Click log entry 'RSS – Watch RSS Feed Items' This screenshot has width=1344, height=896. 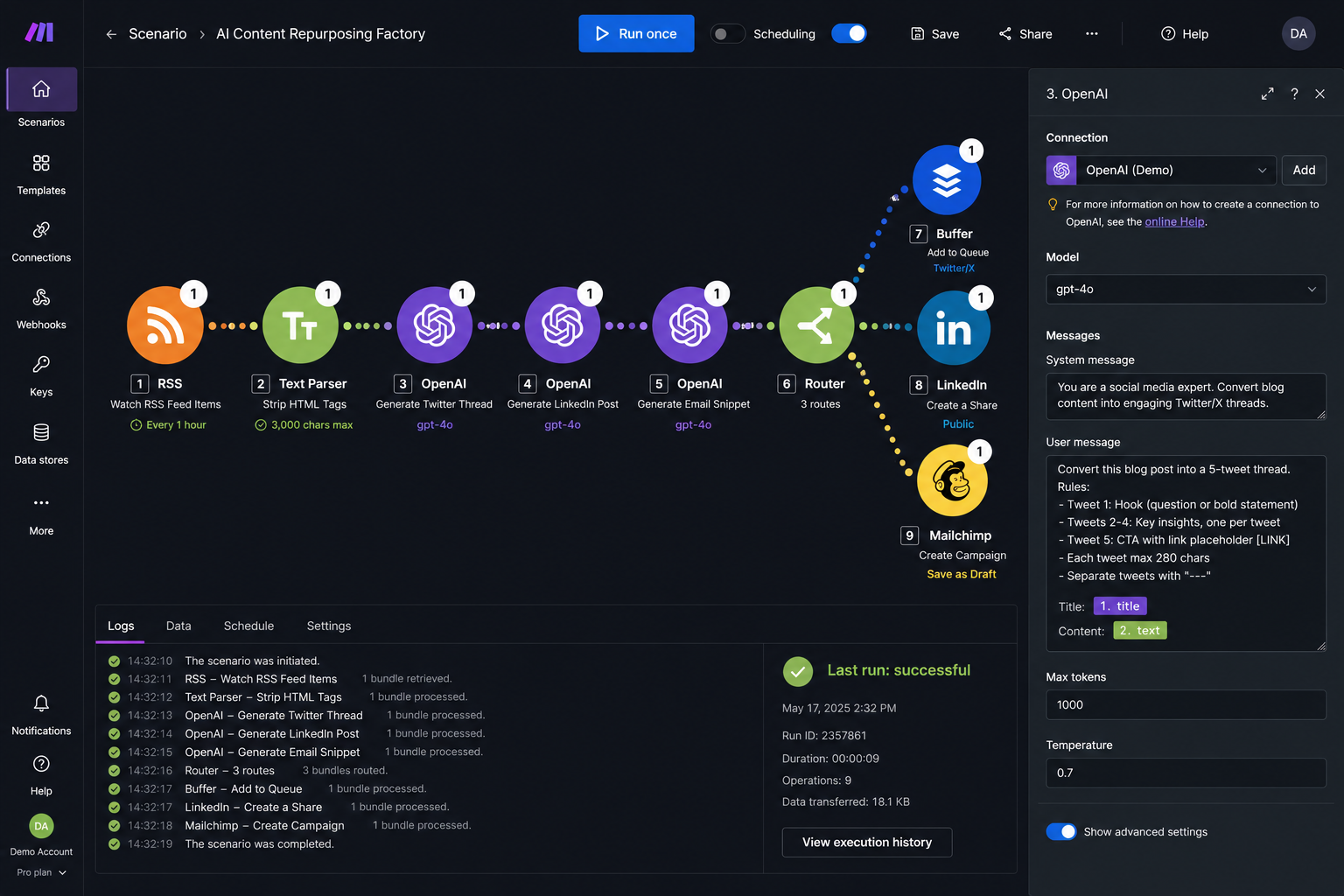[x=261, y=679]
